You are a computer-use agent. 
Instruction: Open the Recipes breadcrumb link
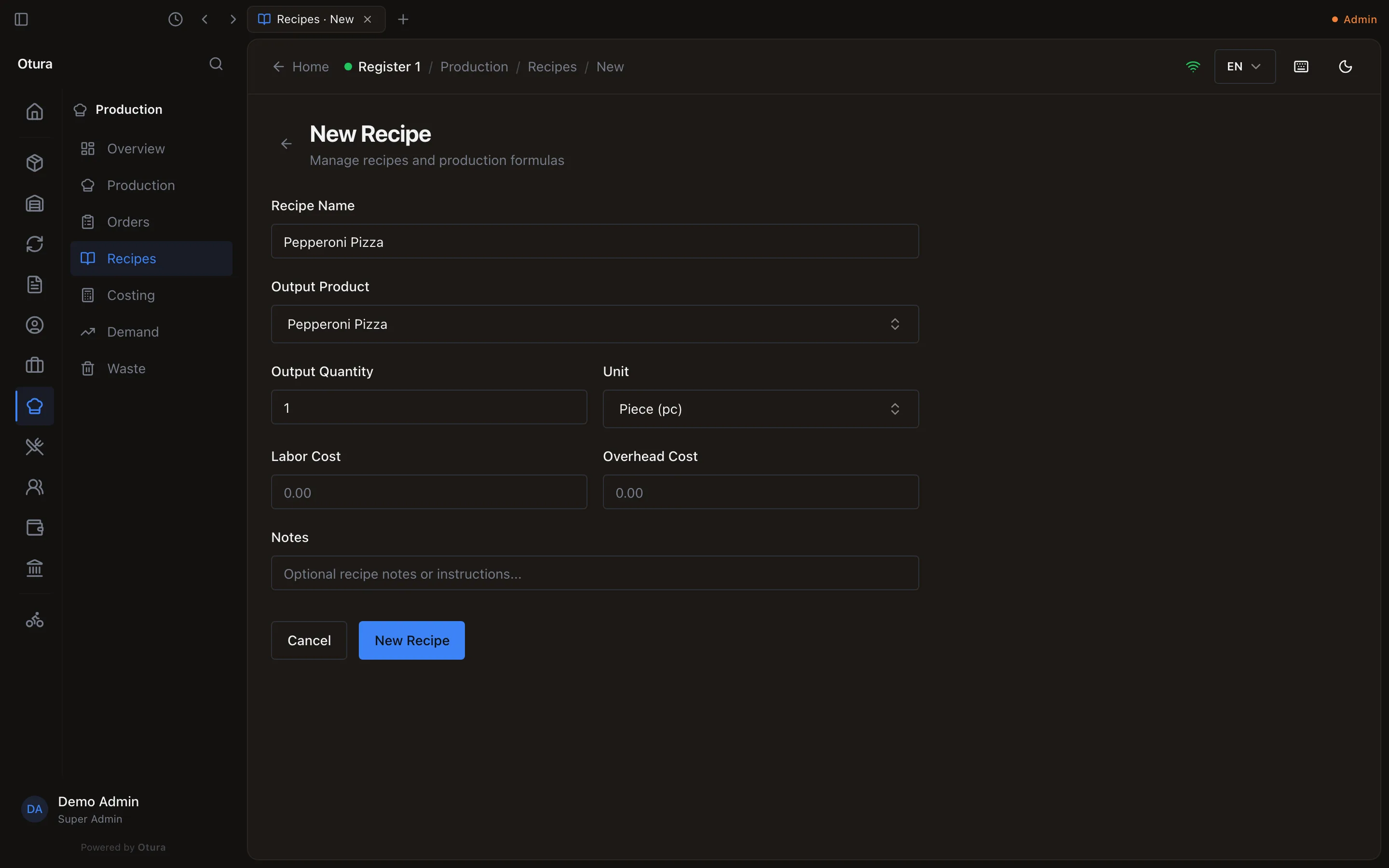[552, 67]
